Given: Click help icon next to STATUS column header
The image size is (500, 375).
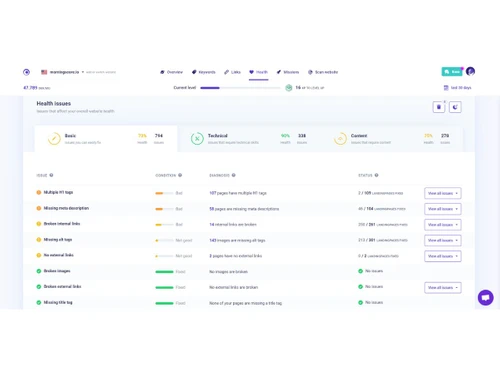Looking at the screenshot, I should point(376,175).
